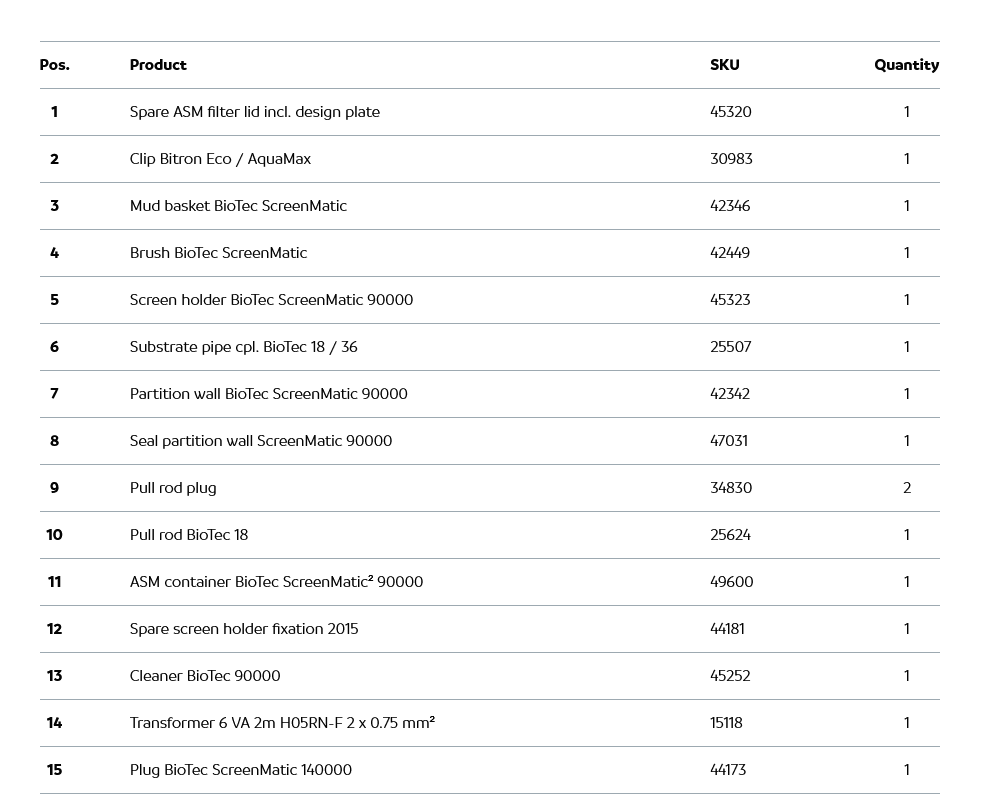The width and height of the screenshot is (984, 804).
Task: Click Brush BioTec ScreenMatic product name
Action: (218, 253)
